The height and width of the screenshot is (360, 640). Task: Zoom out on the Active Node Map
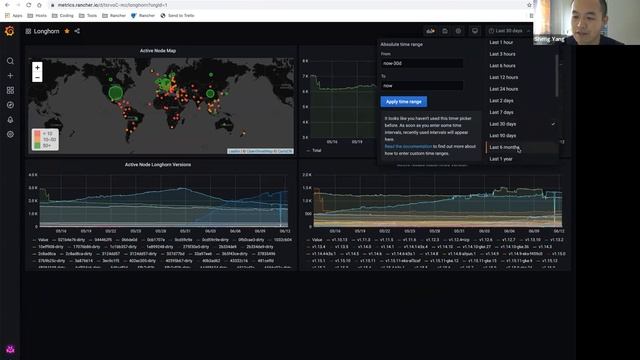click(37, 78)
